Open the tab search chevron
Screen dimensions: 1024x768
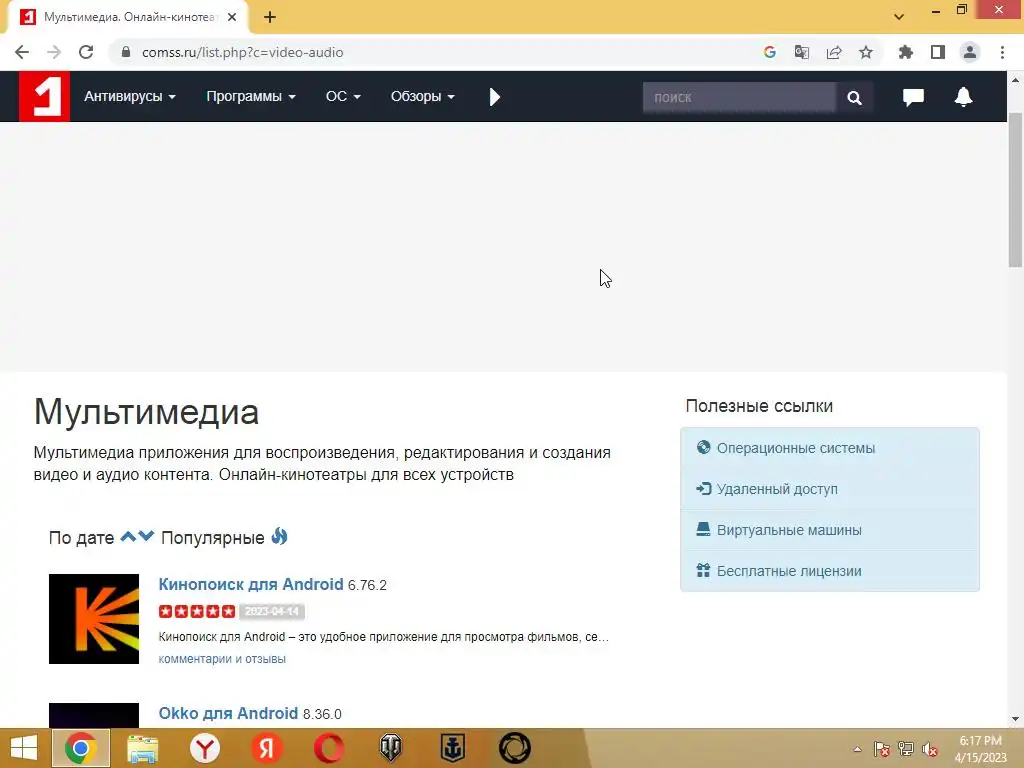click(x=899, y=17)
